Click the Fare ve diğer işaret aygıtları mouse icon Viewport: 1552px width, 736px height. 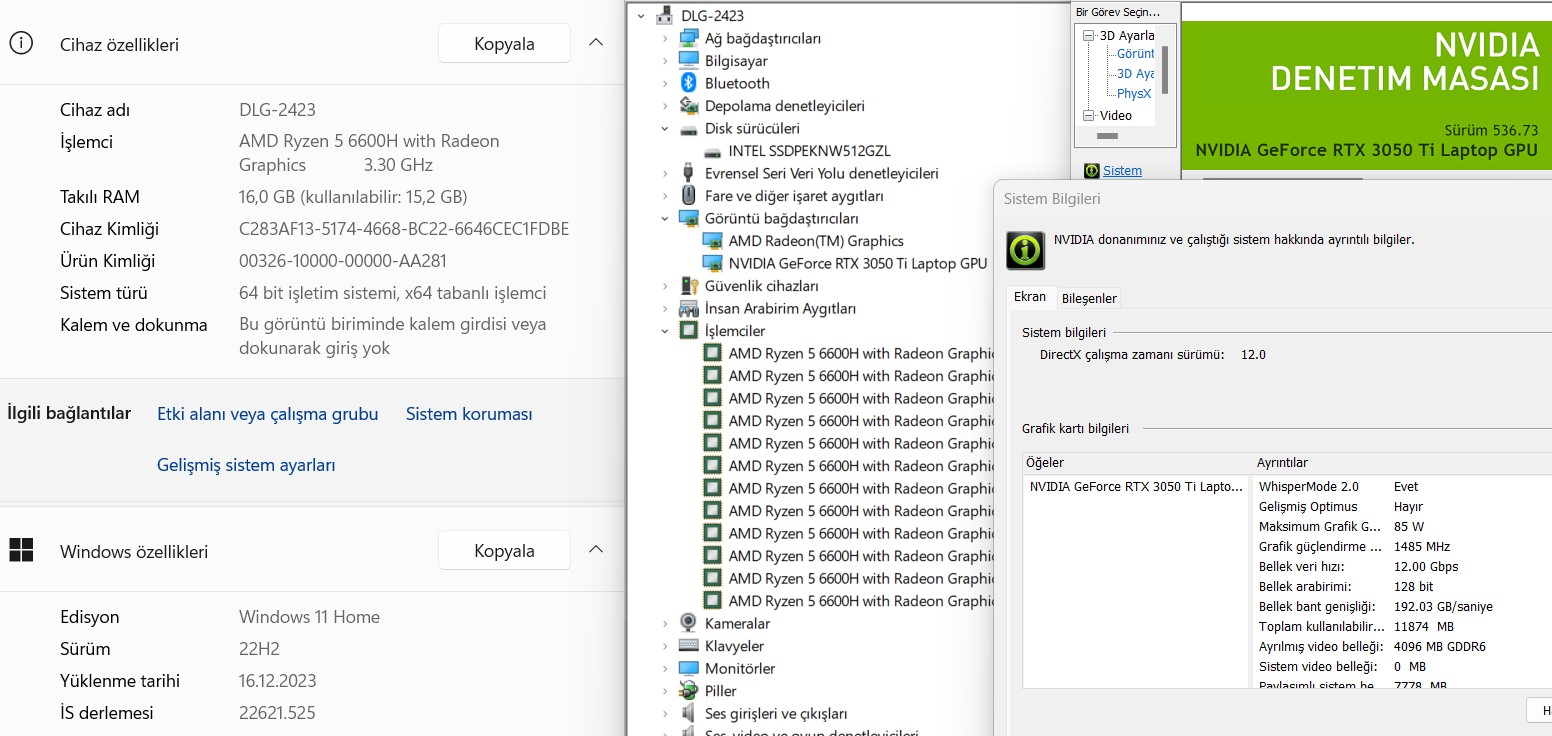pos(688,196)
